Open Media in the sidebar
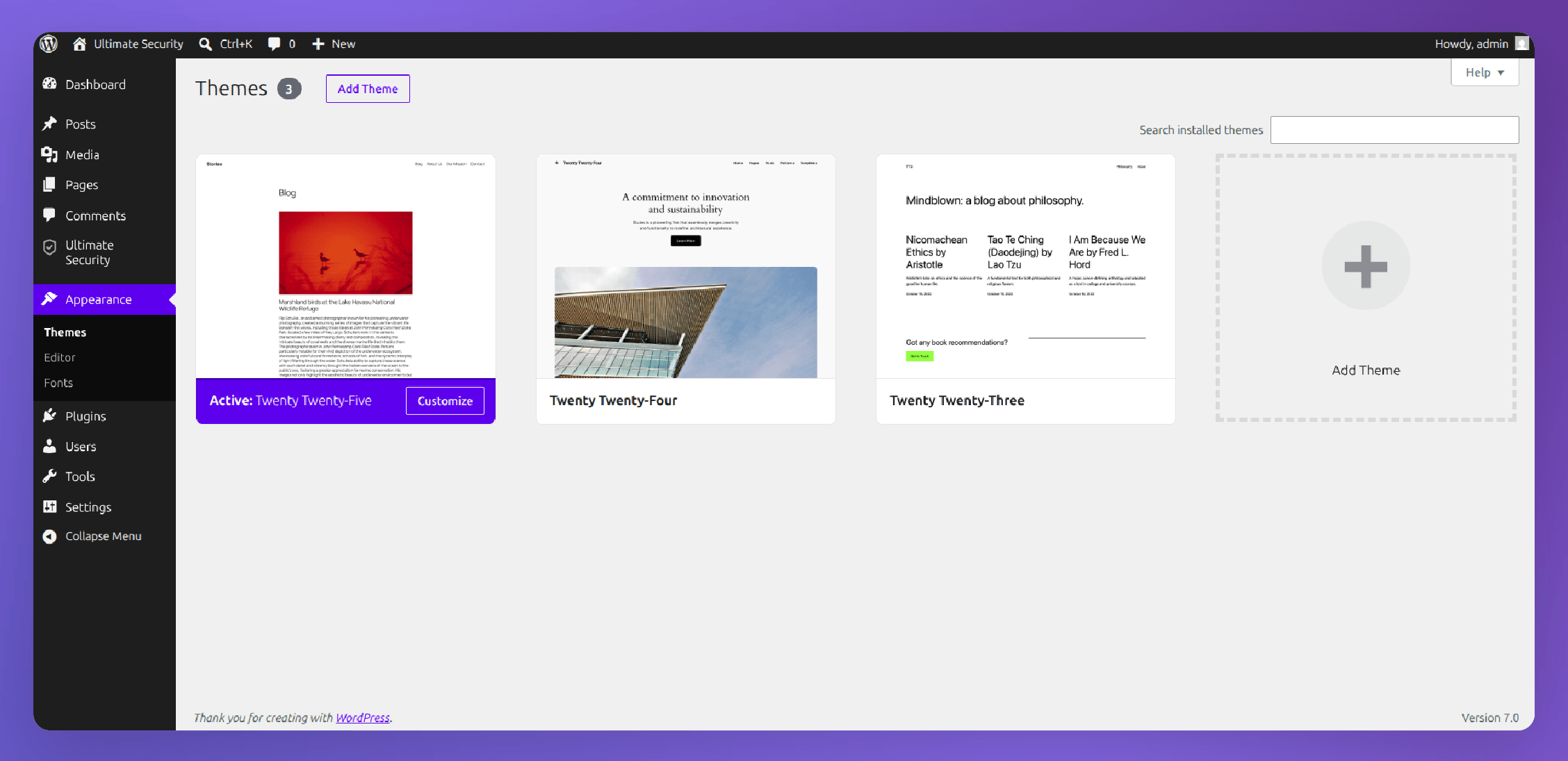 coord(82,154)
